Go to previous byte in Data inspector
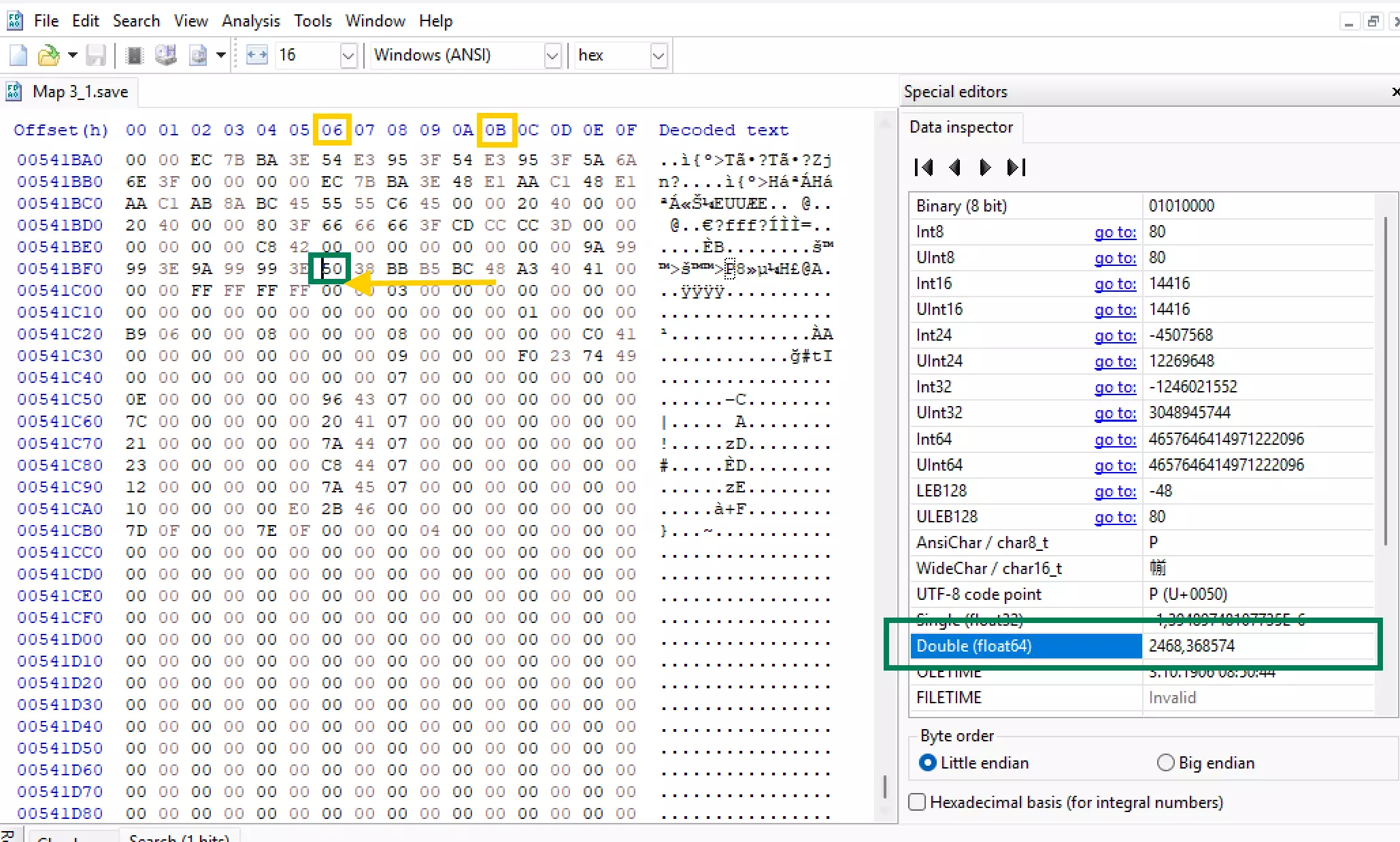 point(955,167)
